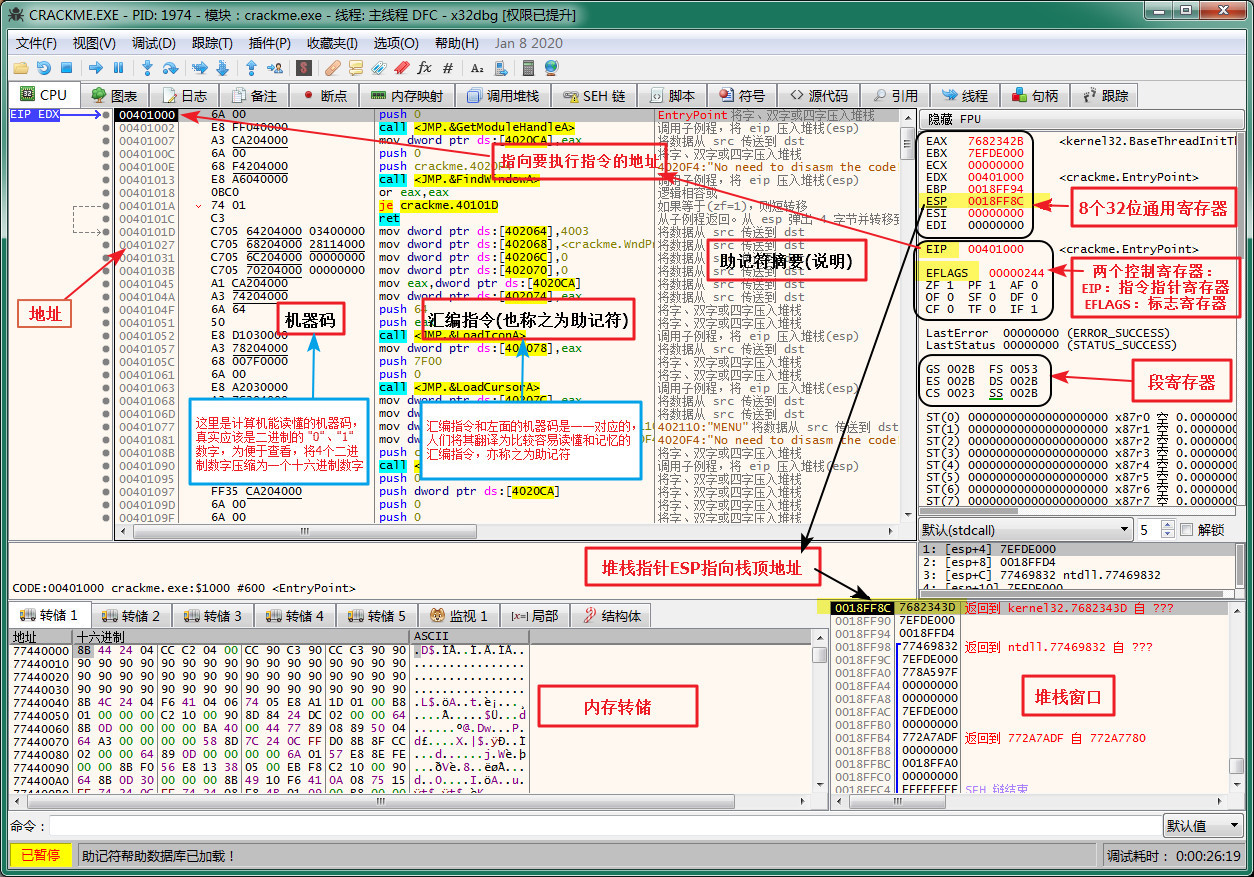
Task: Click the 命令 command input field
Action: click(x=600, y=826)
